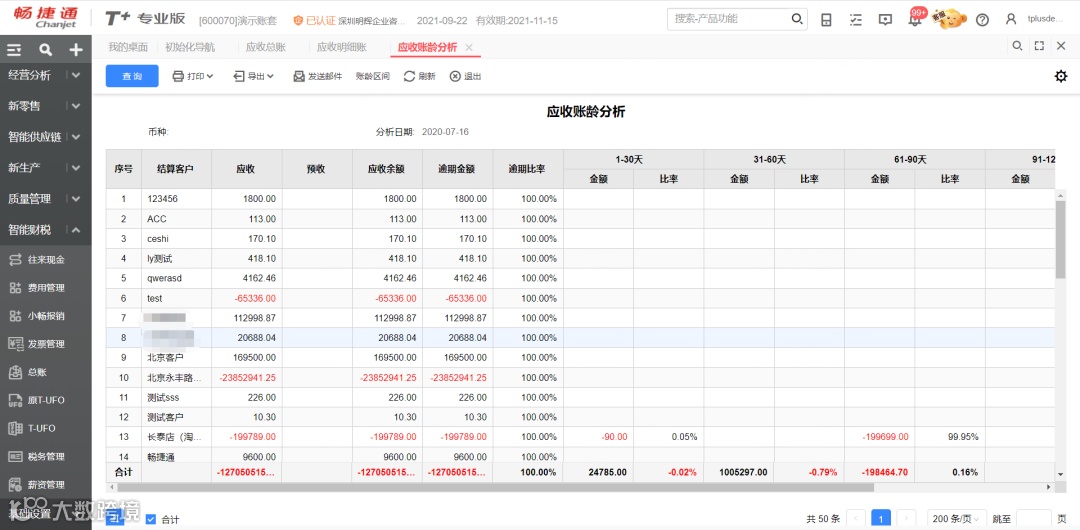Collapse the sidebar with the hamburger icon
Viewport: 1080px width, 530px height.
[14, 50]
